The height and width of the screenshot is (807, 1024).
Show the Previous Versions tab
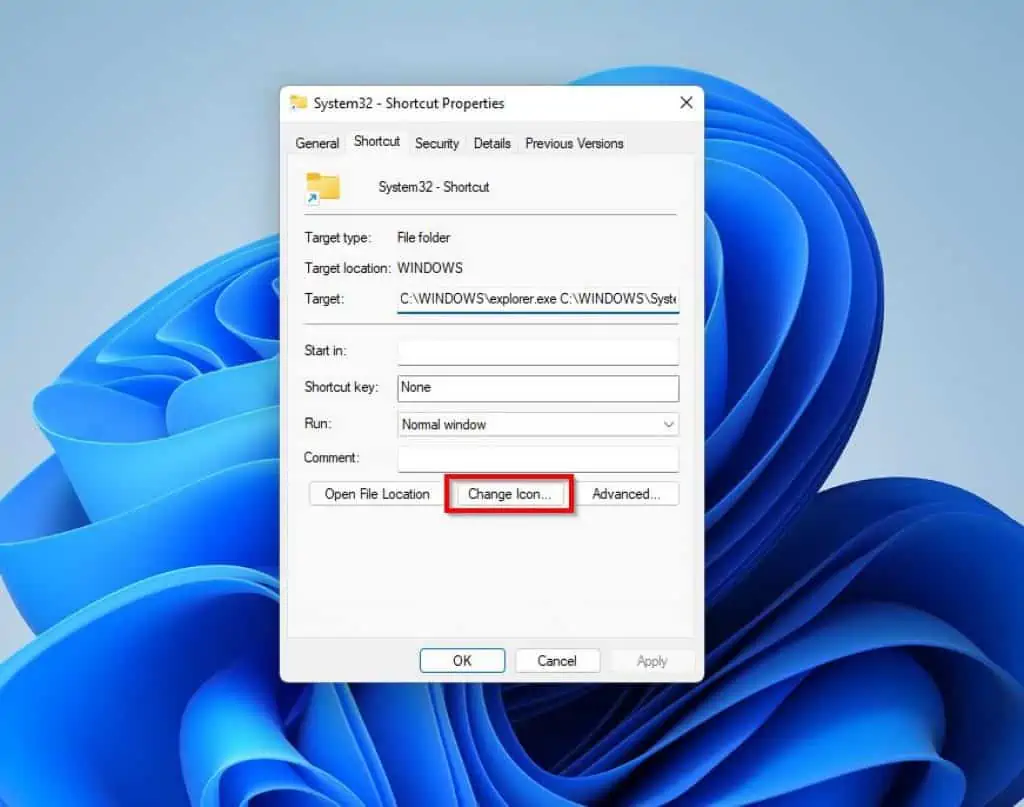click(x=574, y=143)
